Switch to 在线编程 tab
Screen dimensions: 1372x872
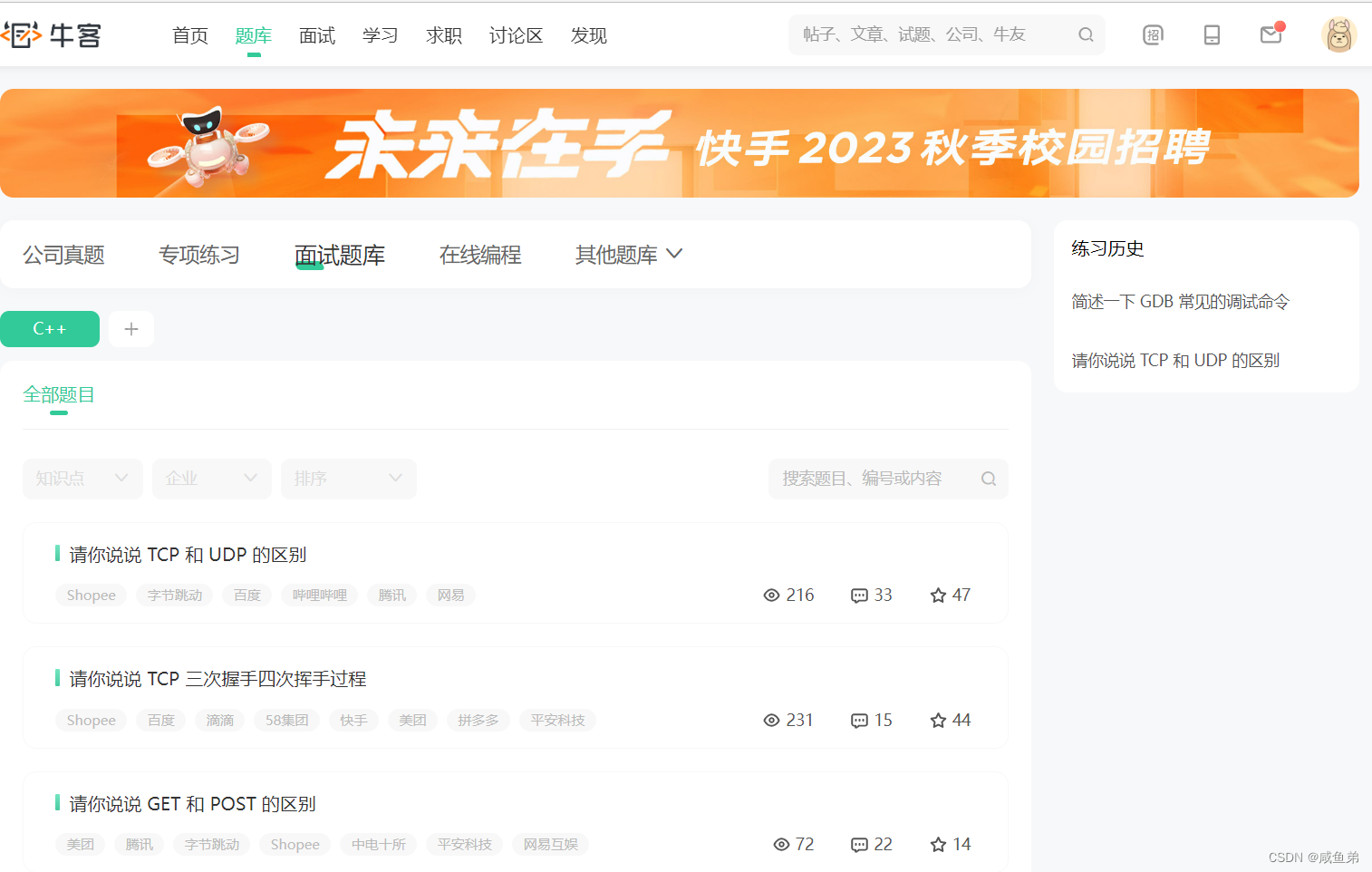click(480, 255)
